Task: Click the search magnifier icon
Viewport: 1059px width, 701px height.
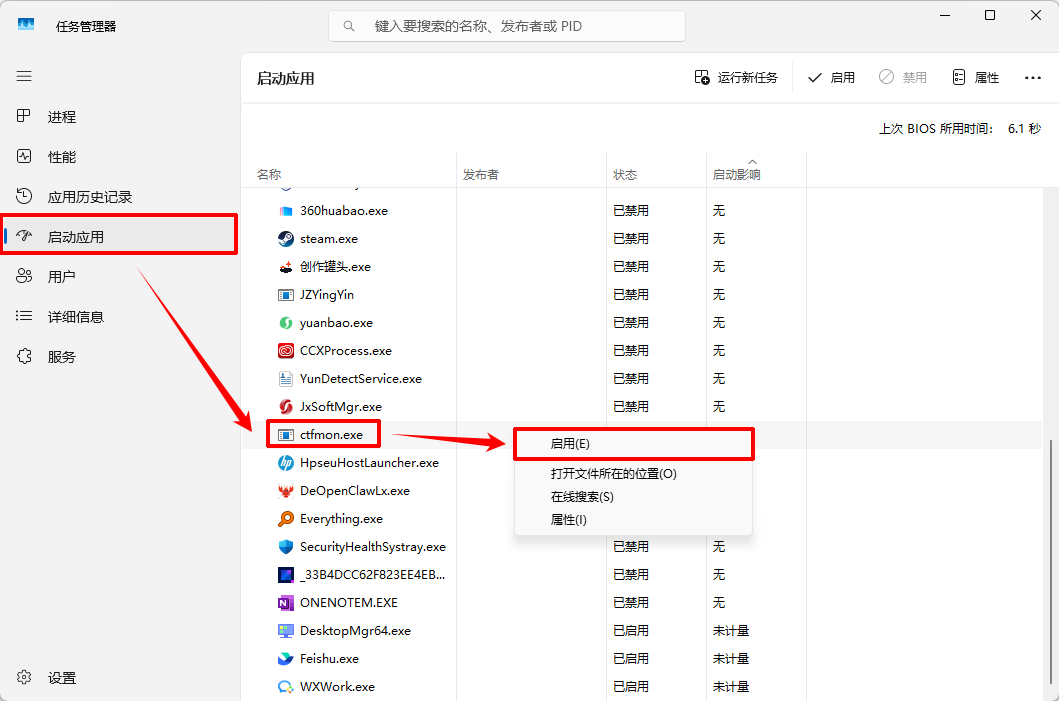Action: pos(348,26)
